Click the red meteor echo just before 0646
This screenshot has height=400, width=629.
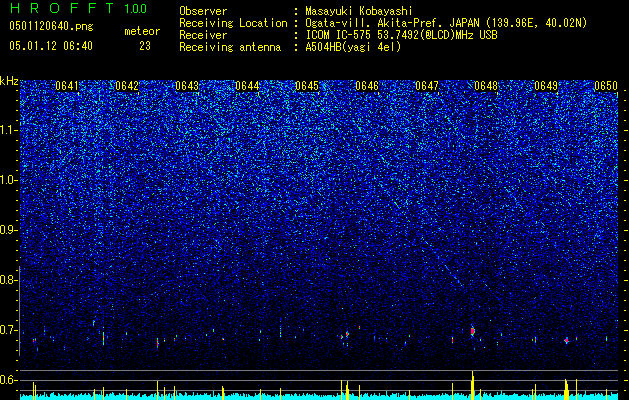347,334
